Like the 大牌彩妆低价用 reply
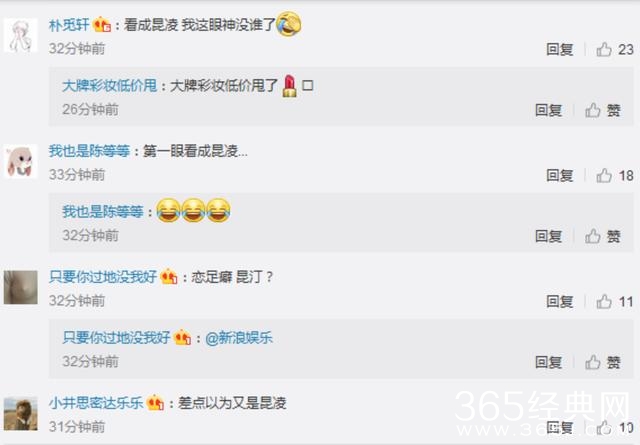Image resolution: width=640 pixels, height=445 pixels. (603, 110)
